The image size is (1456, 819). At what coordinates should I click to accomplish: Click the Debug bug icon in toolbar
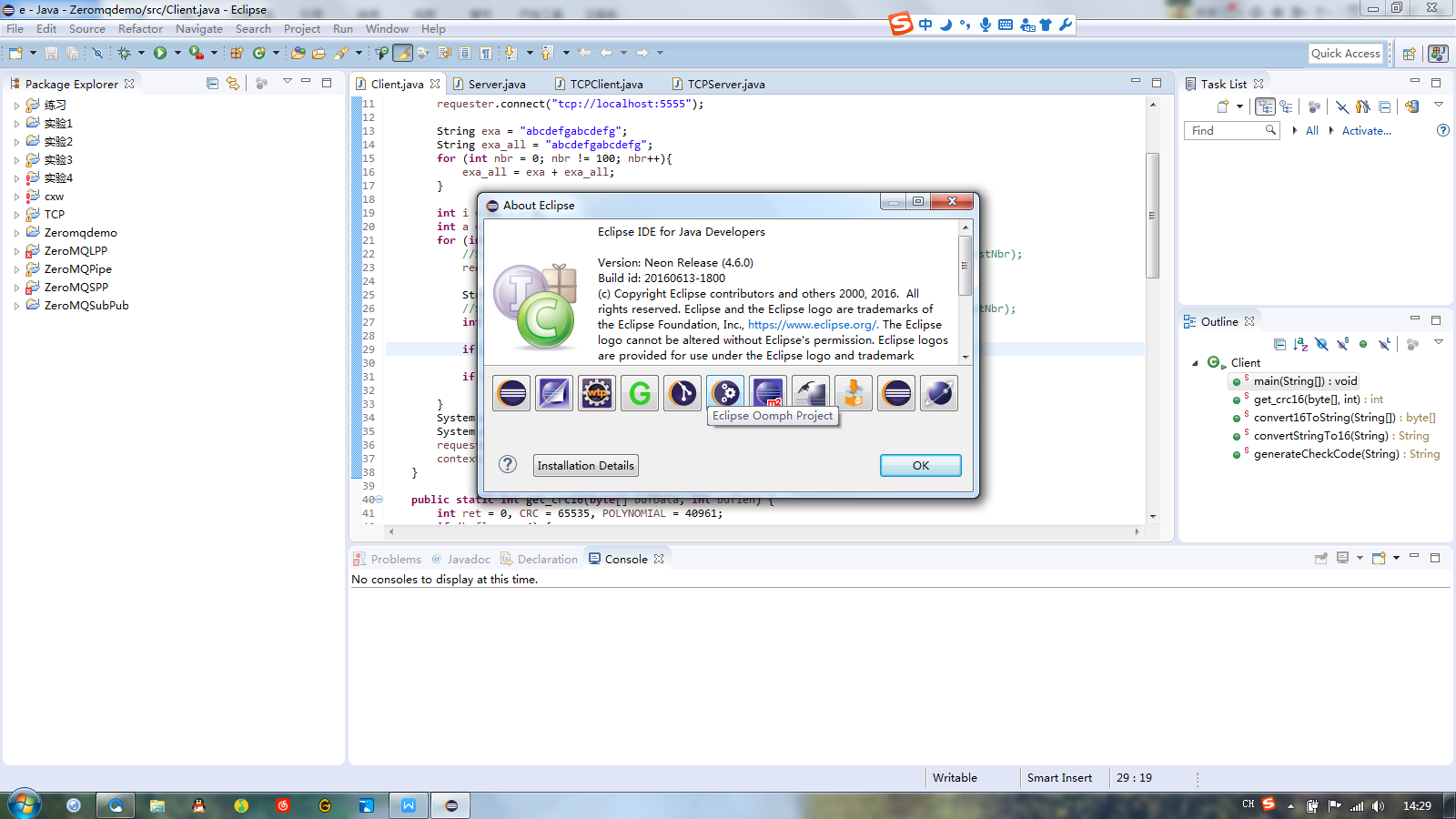[125, 54]
